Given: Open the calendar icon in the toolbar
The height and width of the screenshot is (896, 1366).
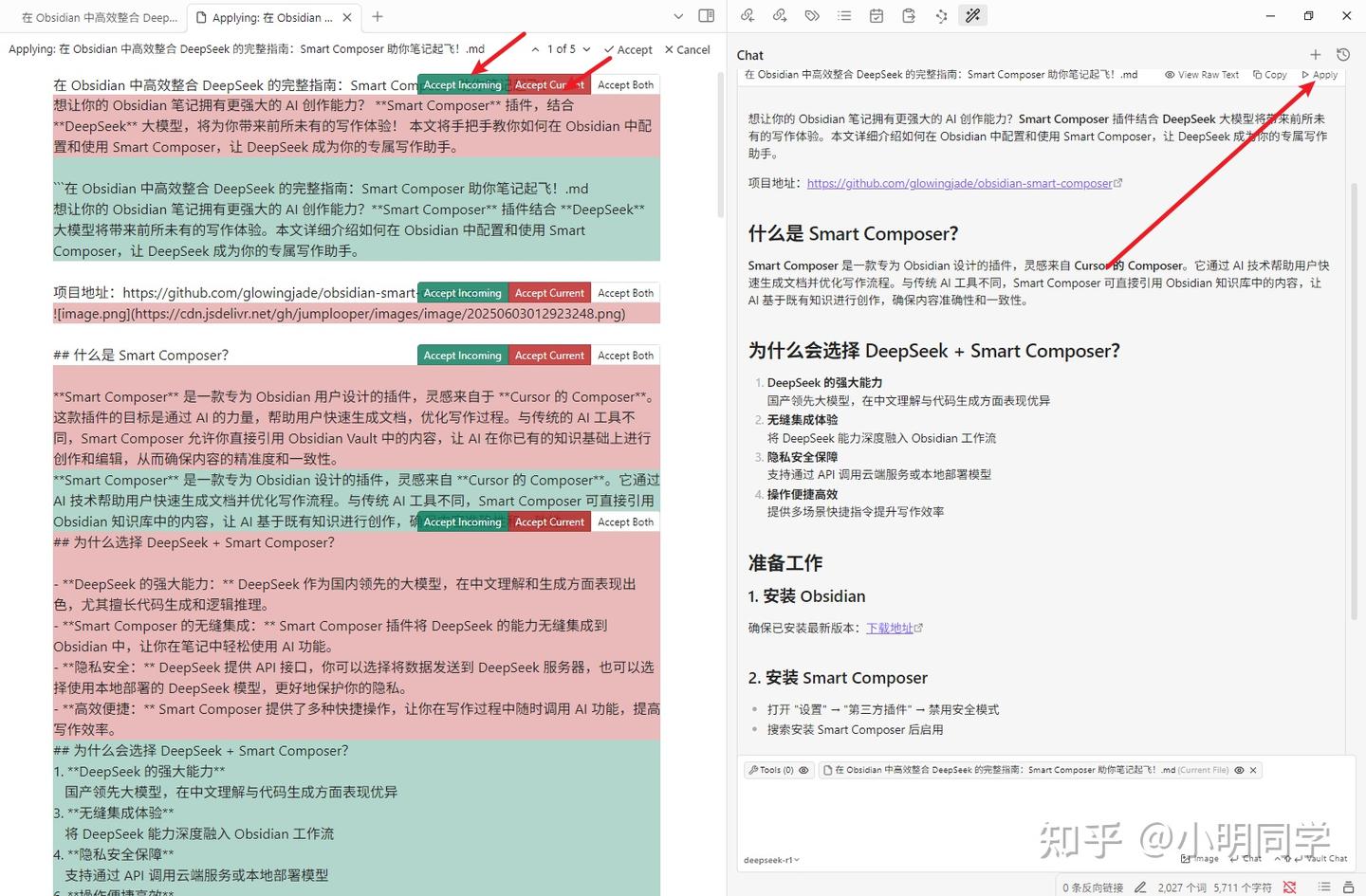Looking at the screenshot, I should tap(876, 15).
